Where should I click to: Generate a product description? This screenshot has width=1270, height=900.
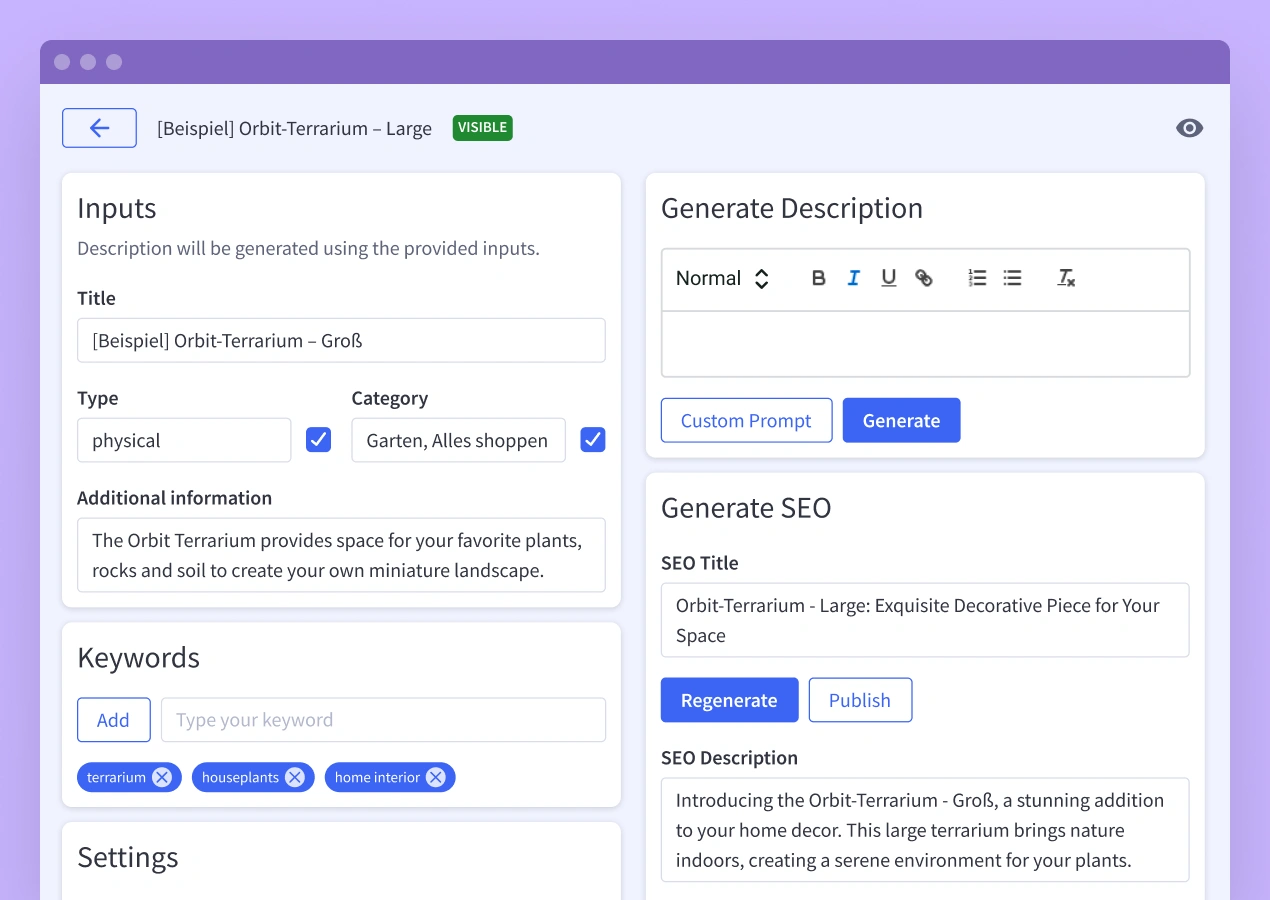tap(901, 420)
